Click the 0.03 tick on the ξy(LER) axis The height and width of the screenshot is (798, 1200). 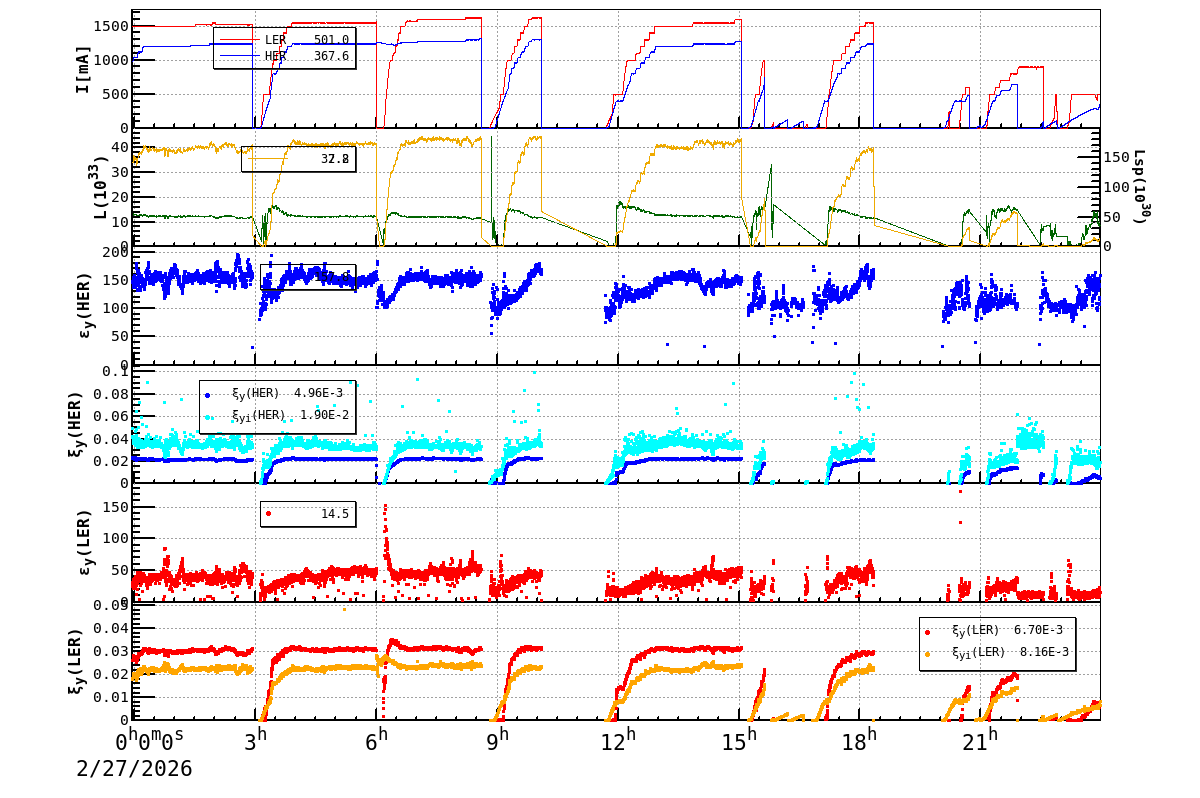tap(110, 651)
